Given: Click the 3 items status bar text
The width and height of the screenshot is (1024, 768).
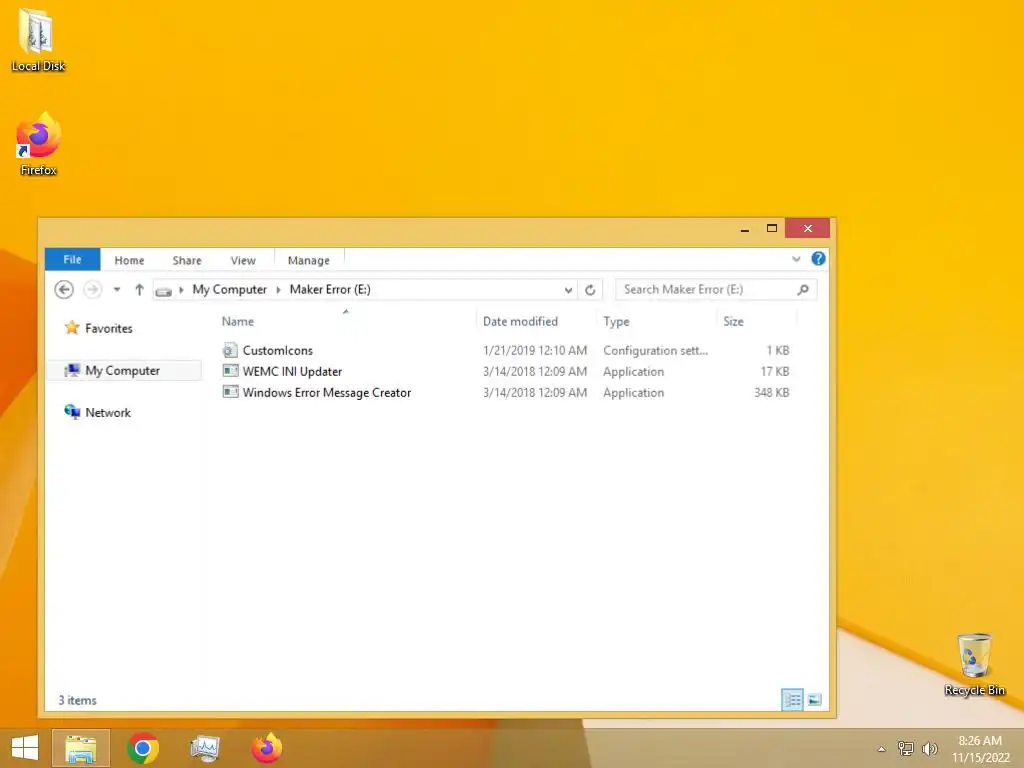Looking at the screenshot, I should point(77,700).
